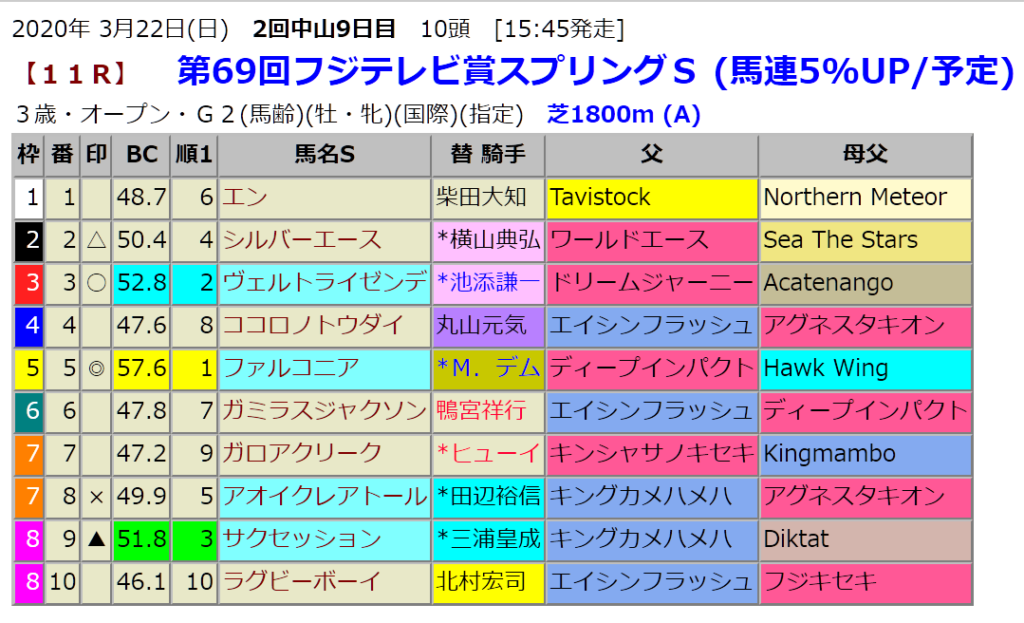The image size is (1024, 623).
Task: Select the 母父 column header
Action: (x=864, y=155)
